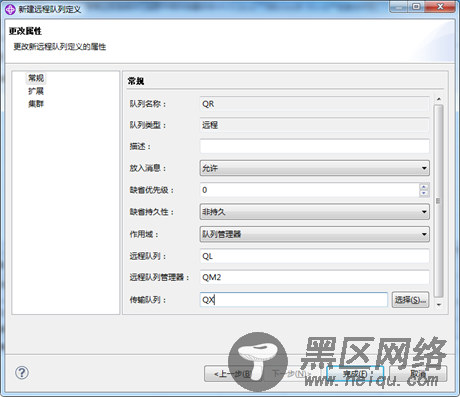Open the 作用域 dropdown

click(314, 234)
